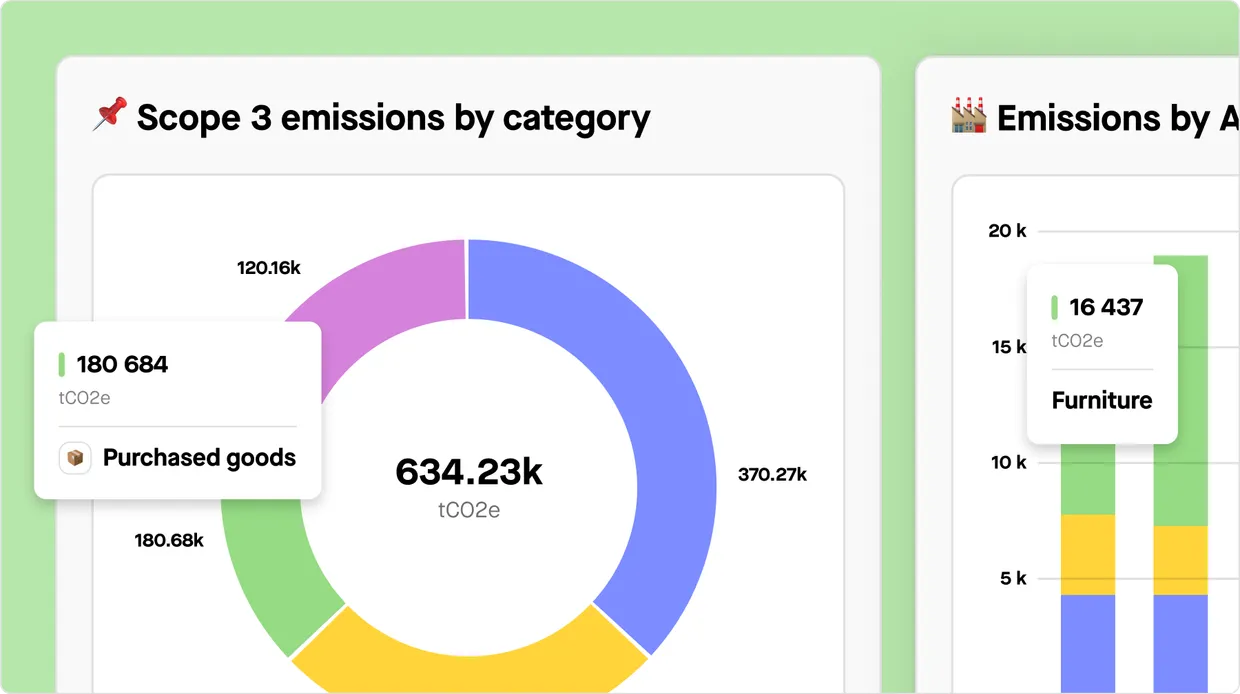Click the 120.16k data label
The image size is (1240, 694).
[x=269, y=268]
